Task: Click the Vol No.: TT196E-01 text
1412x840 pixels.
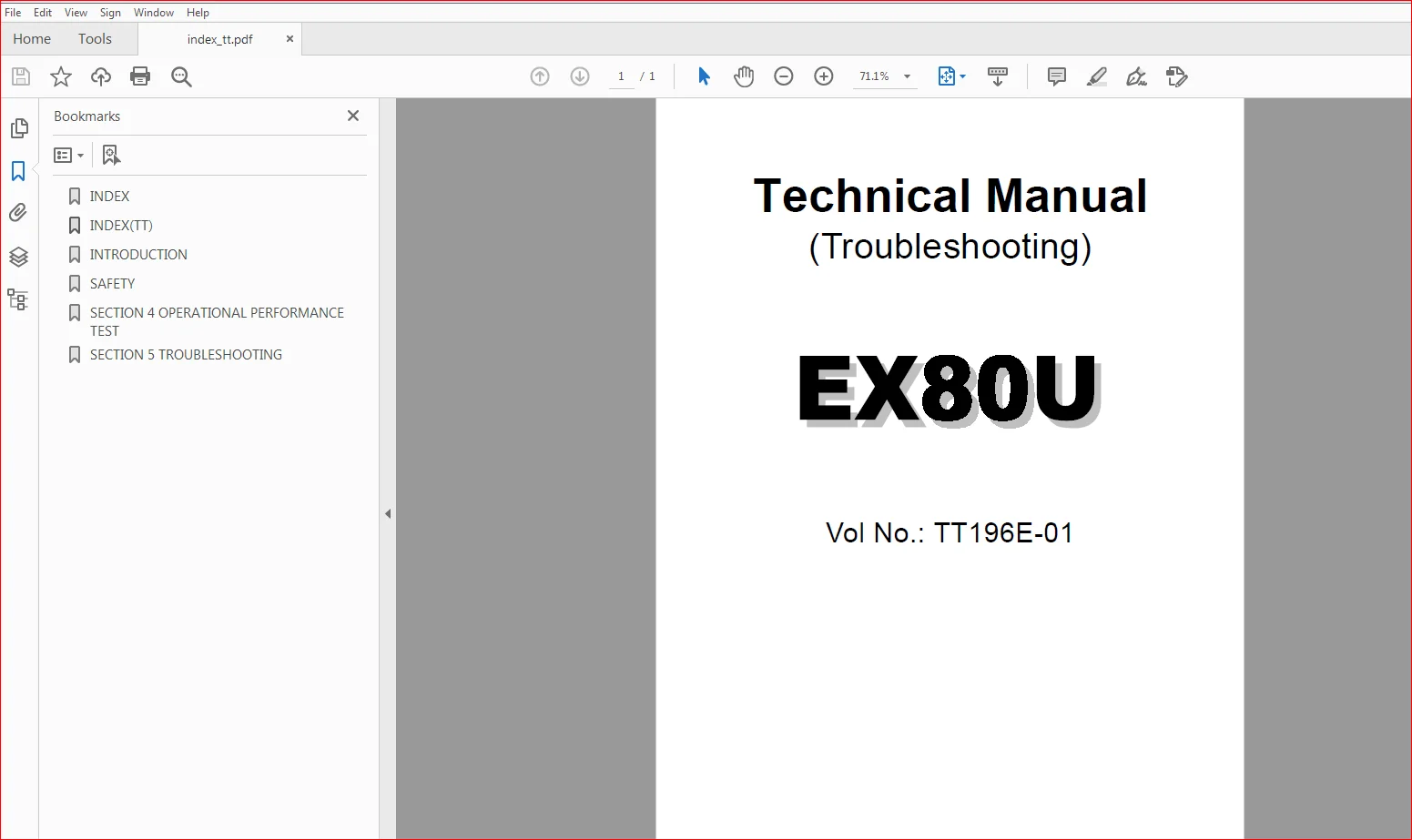Action: tap(950, 532)
